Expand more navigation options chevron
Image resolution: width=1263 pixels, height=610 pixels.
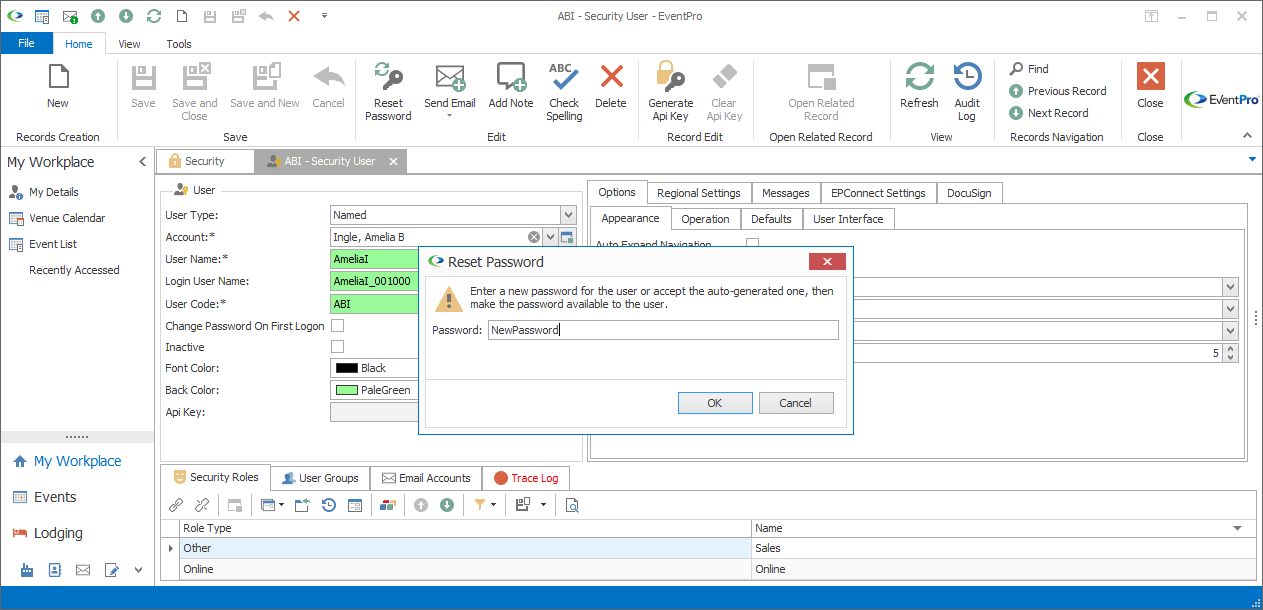point(139,570)
